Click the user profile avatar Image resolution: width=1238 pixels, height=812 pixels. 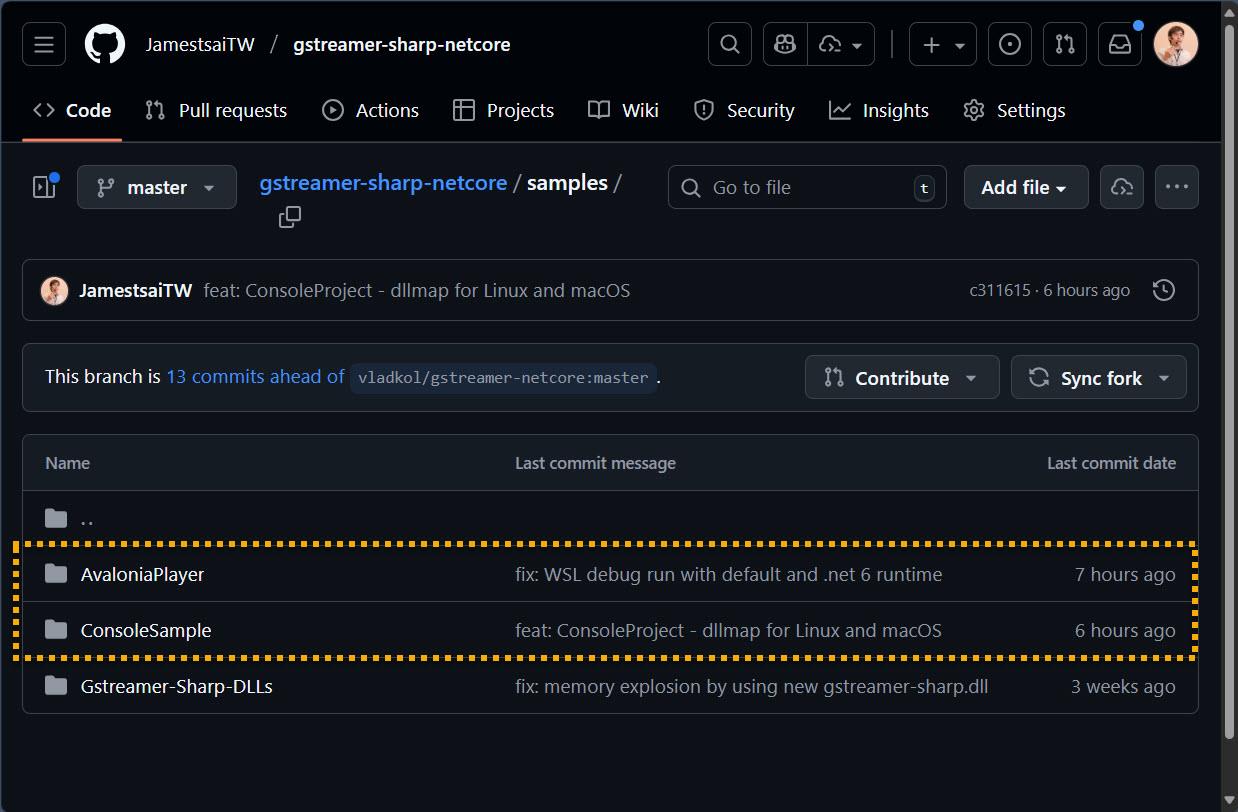coord(1176,45)
